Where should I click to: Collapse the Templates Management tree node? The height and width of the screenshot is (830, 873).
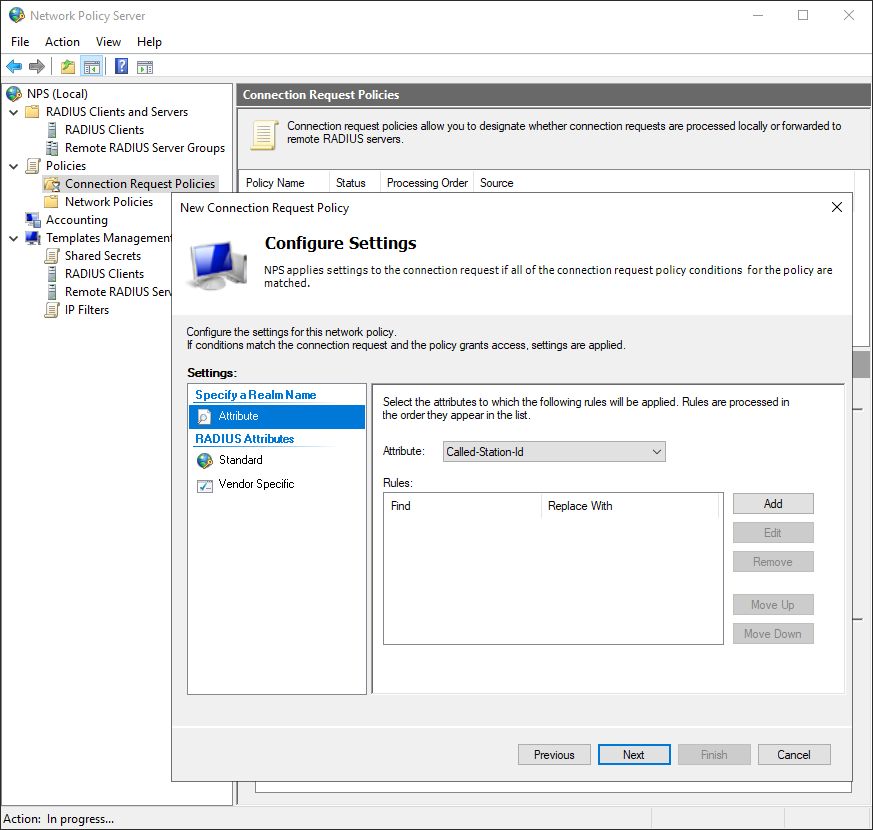pyautogui.click(x=14, y=238)
